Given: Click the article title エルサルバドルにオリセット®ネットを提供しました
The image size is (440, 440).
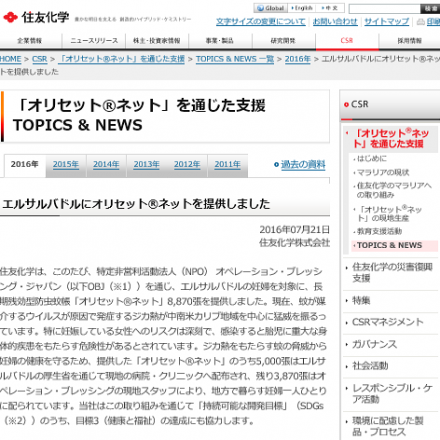Looking at the screenshot, I should click(136, 204).
